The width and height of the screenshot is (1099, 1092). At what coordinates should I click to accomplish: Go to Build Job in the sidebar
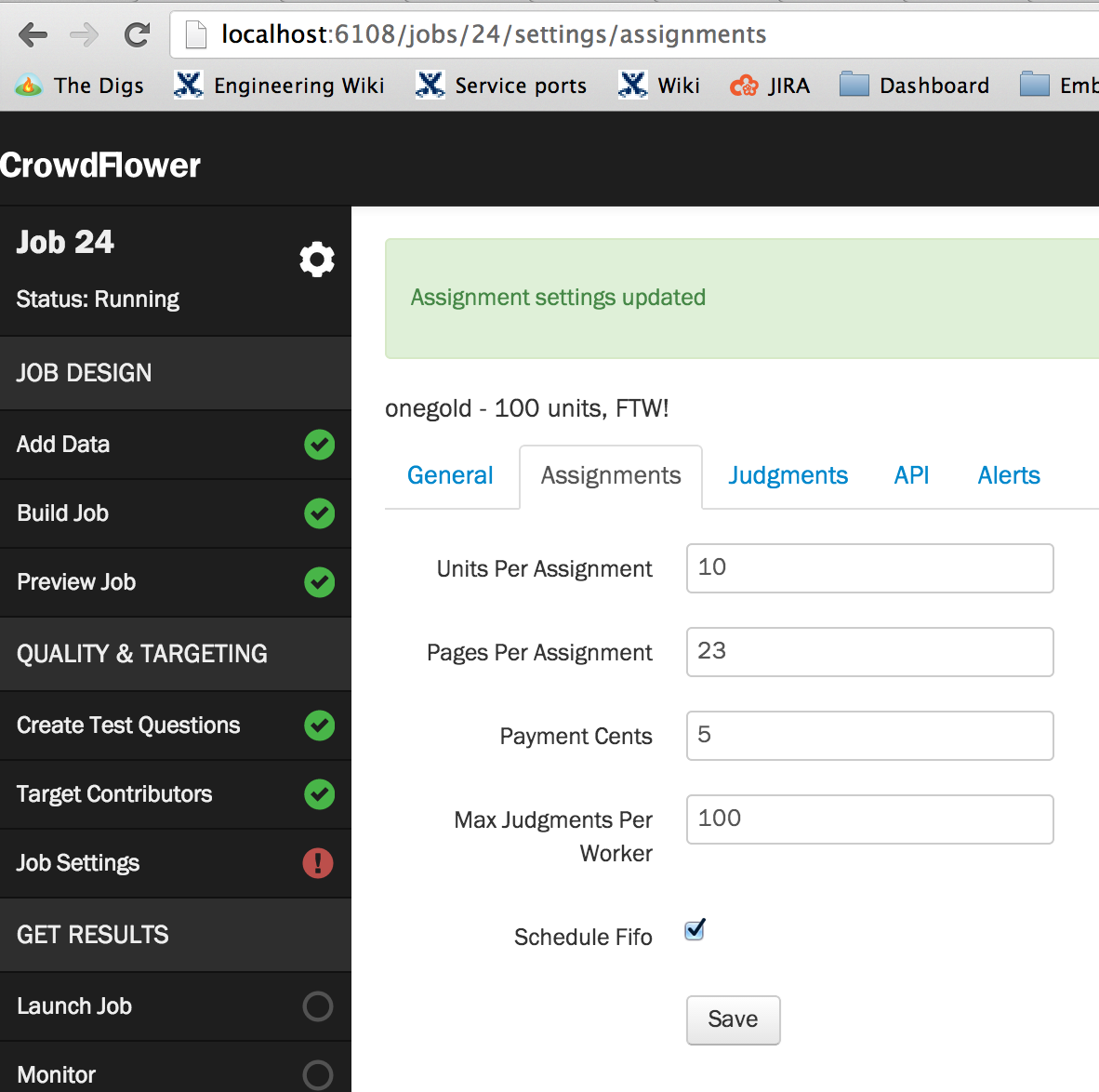point(175,513)
